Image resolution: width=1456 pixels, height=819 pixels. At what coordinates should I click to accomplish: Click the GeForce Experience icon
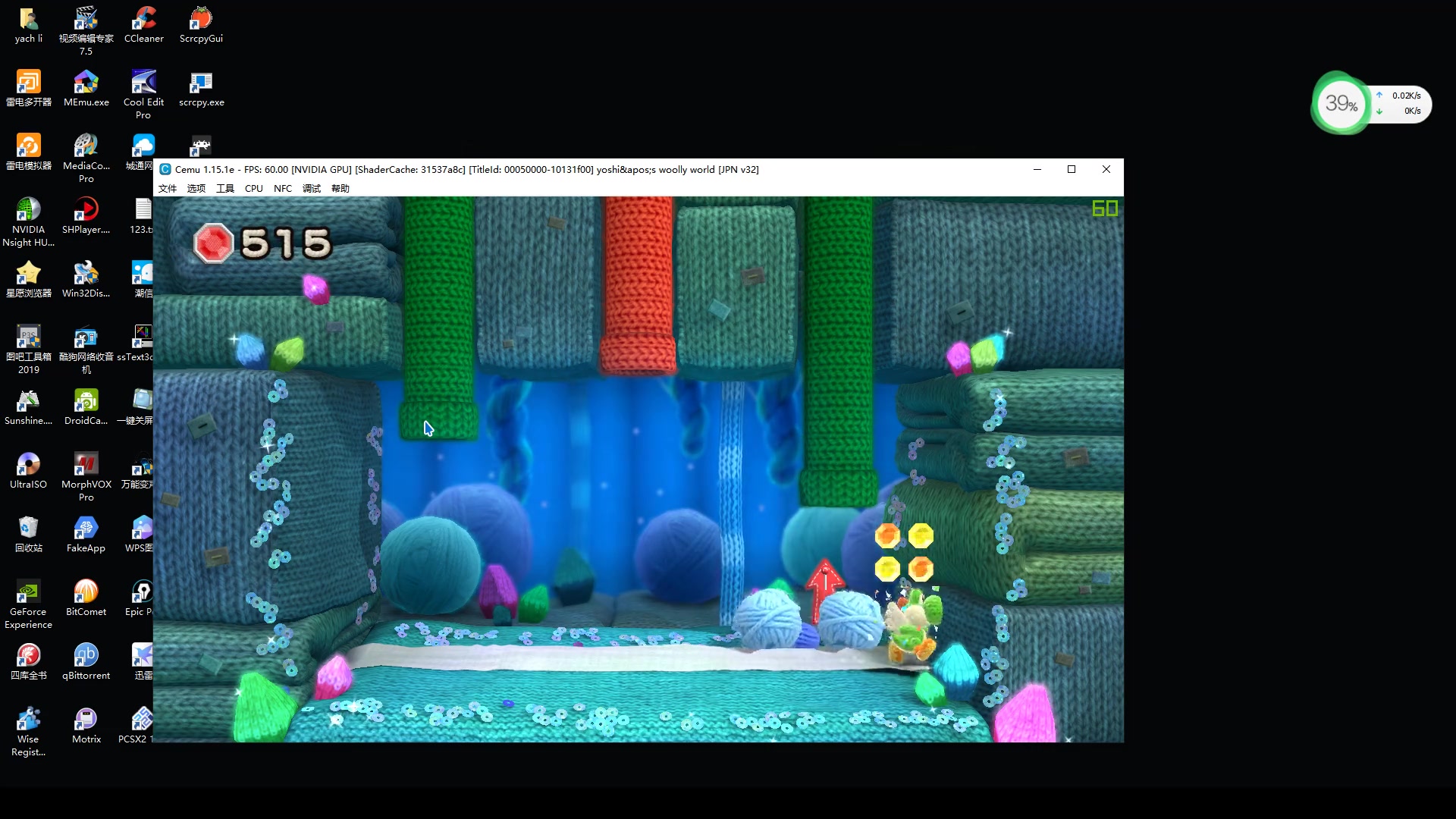28,591
